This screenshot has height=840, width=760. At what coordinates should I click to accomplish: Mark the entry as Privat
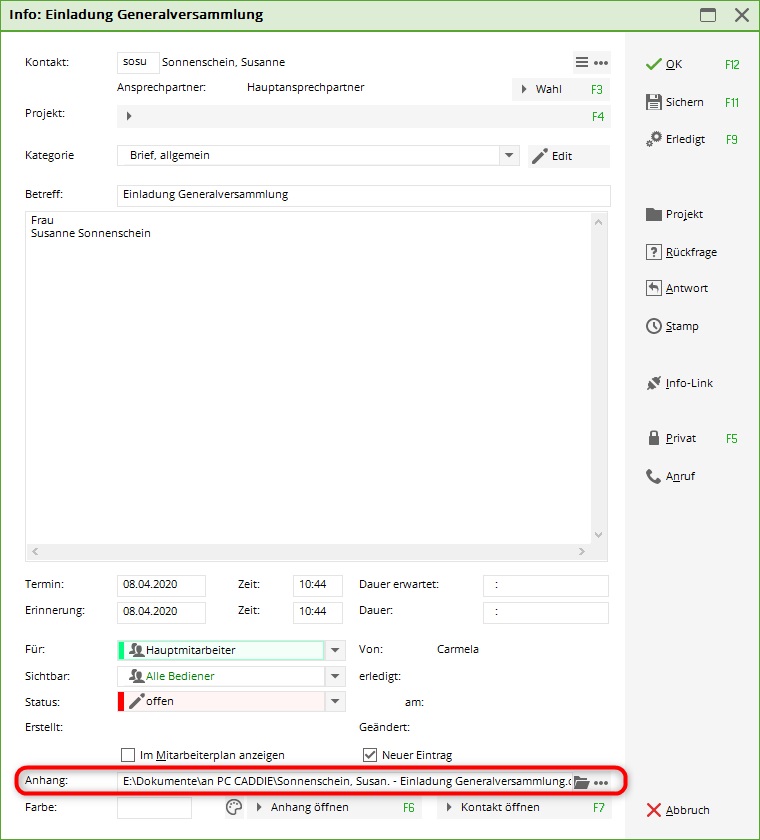(x=680, y=438)
